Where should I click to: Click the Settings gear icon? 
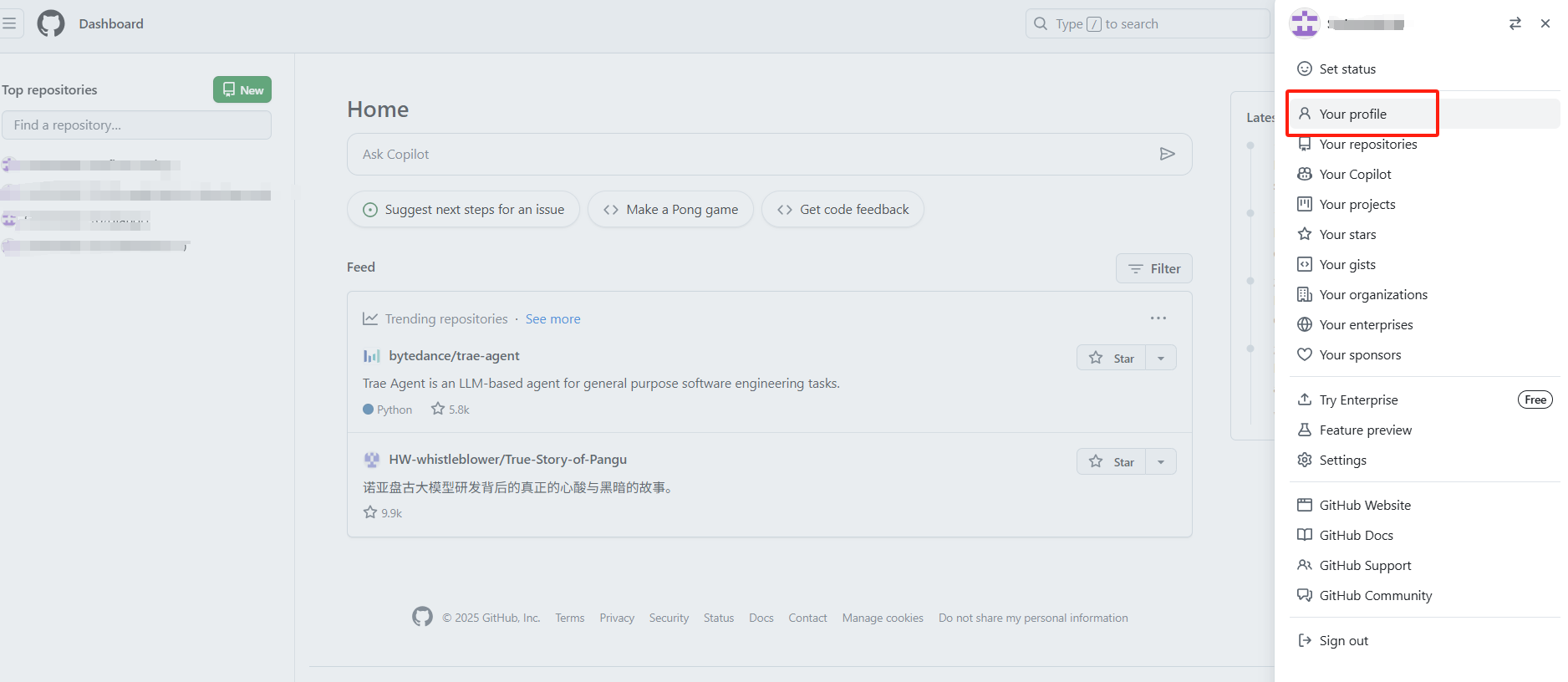(1305, 460)
